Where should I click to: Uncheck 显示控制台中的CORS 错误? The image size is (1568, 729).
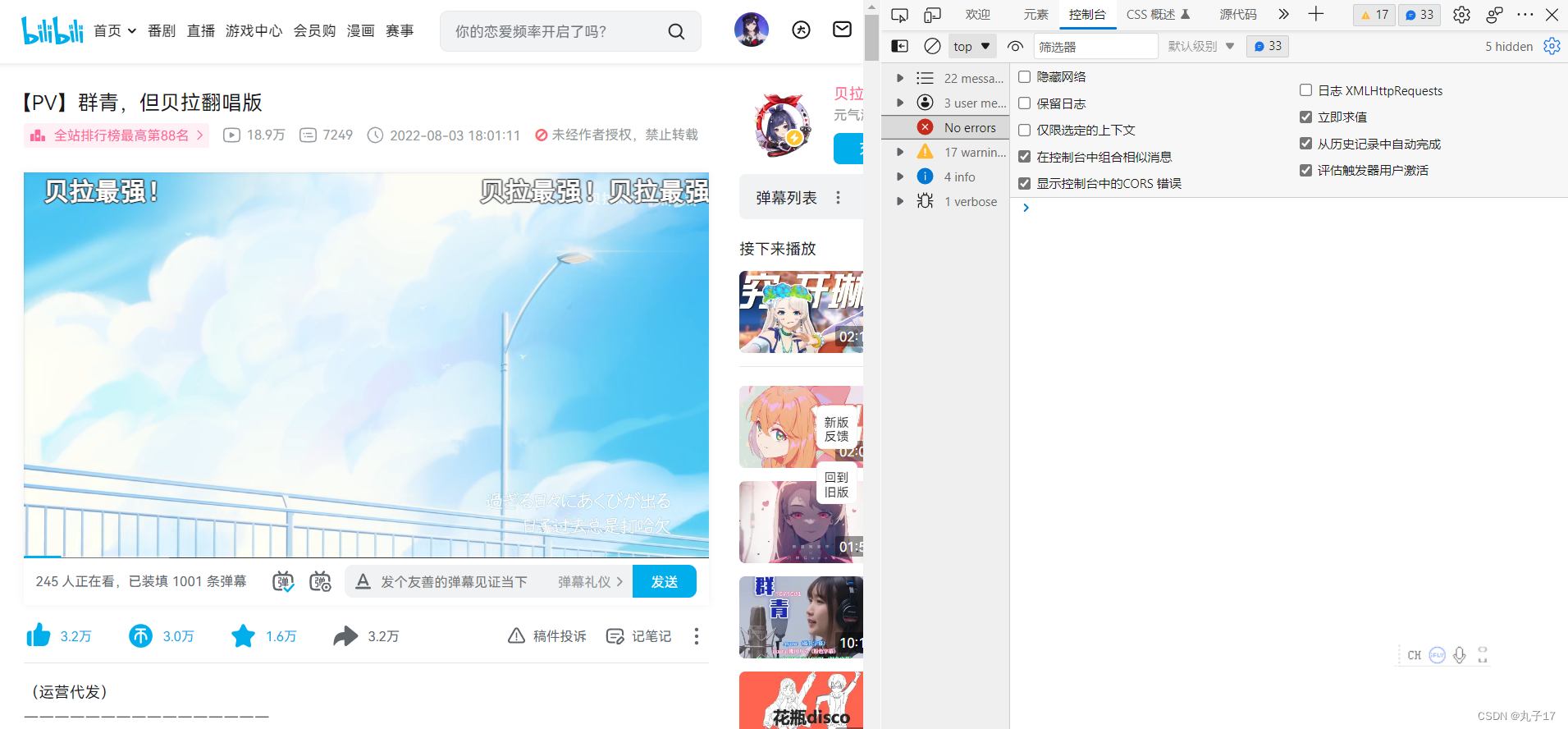pos(1024,183)
